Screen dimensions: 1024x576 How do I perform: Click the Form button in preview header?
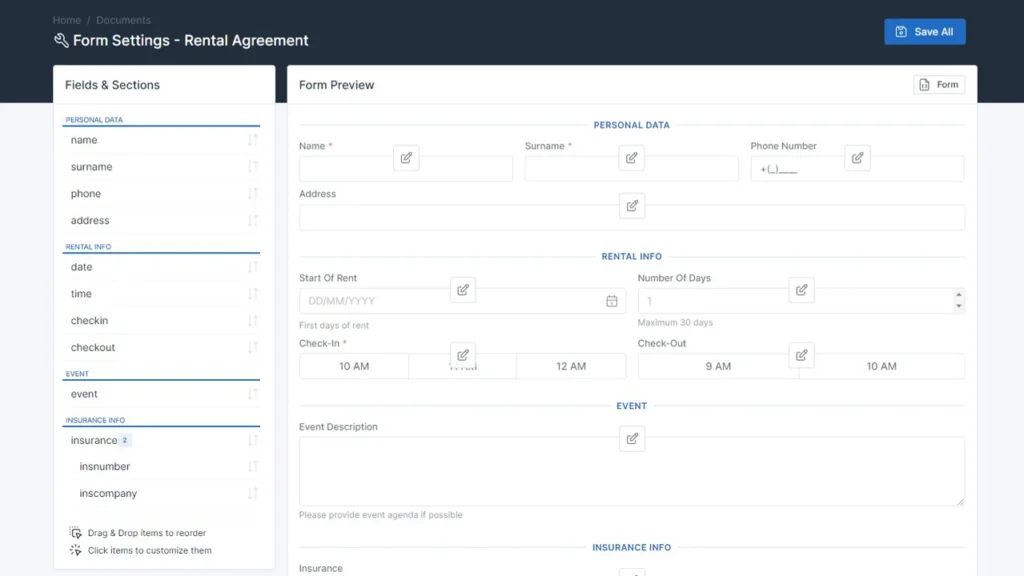tap(939, 85)
